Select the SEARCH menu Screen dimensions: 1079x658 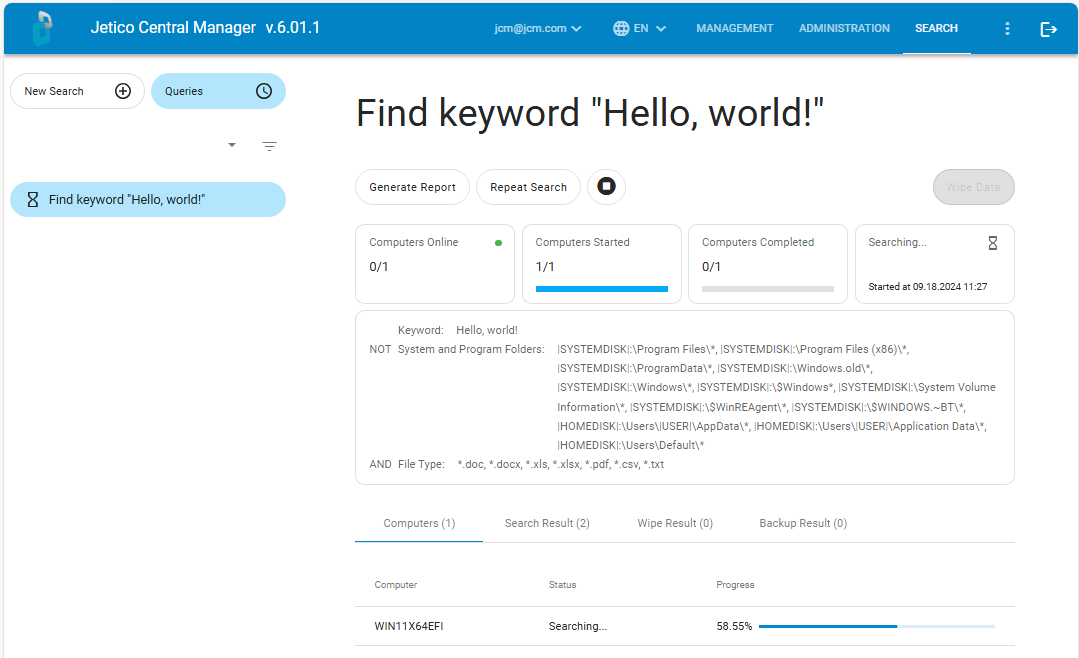click(x=937, y=28)
